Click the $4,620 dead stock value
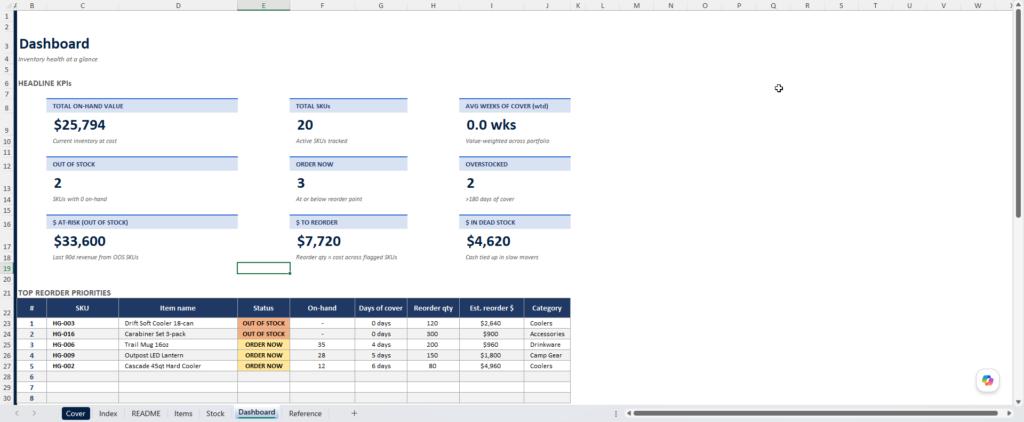 tap(488, 242)
